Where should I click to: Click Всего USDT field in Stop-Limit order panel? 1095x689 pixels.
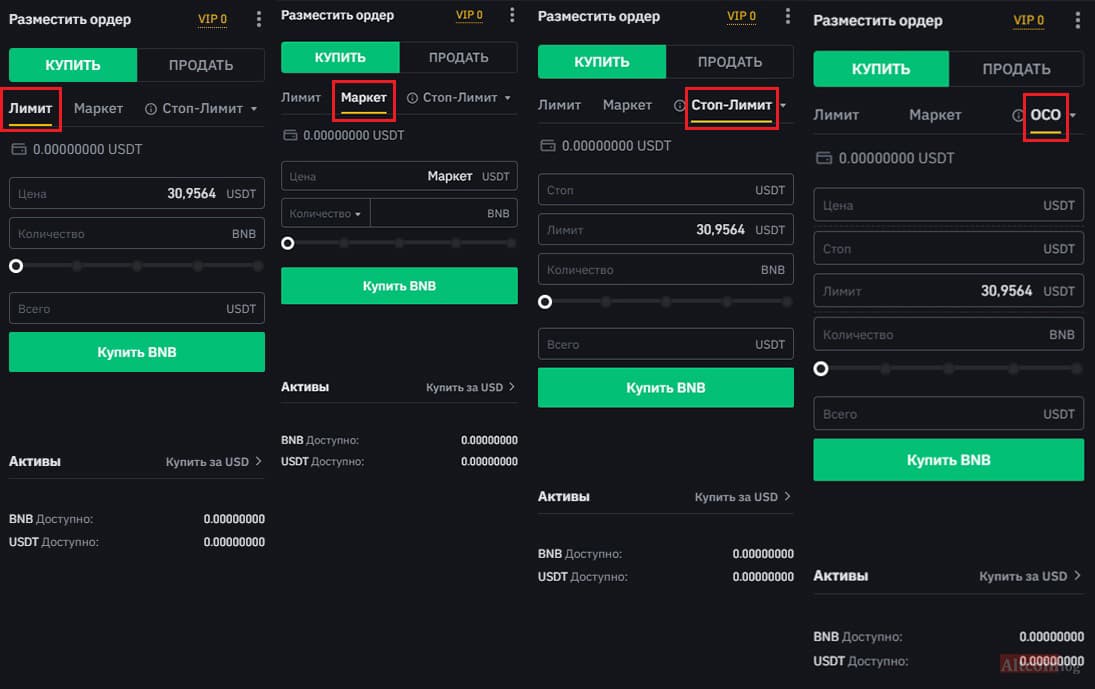(x=666, y=344)
